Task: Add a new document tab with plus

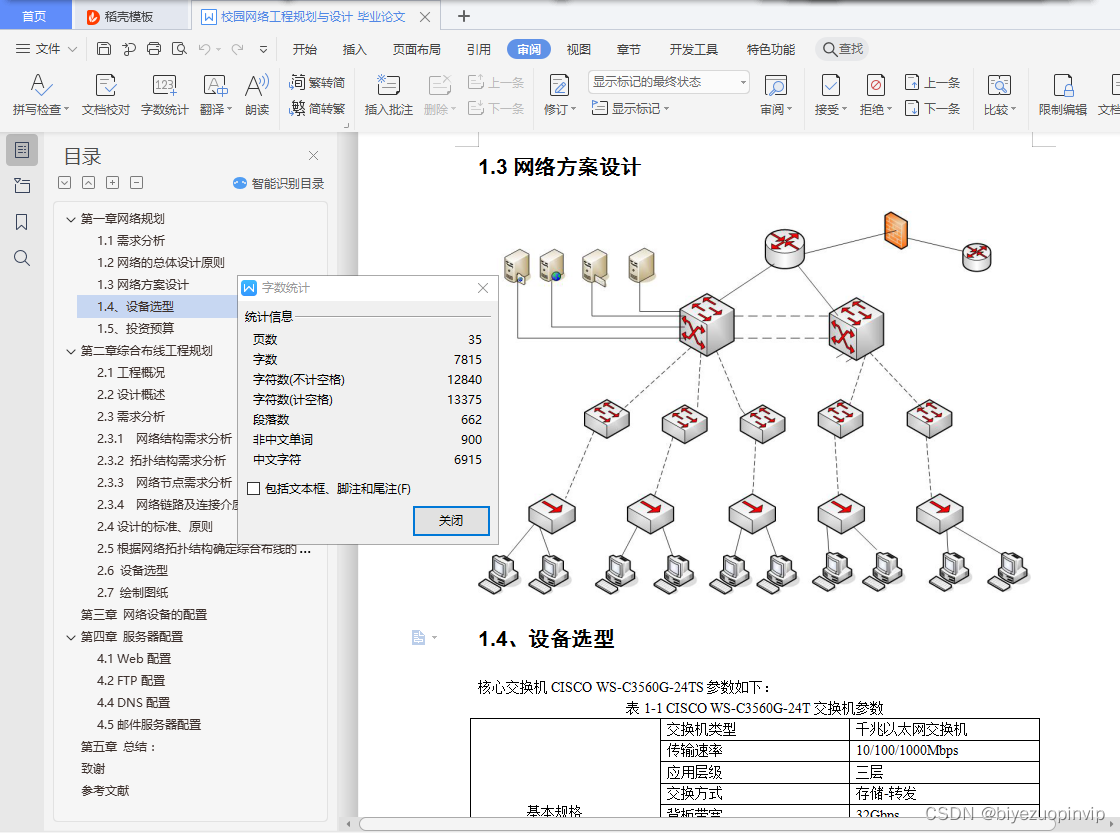Action: coord(464,16)
